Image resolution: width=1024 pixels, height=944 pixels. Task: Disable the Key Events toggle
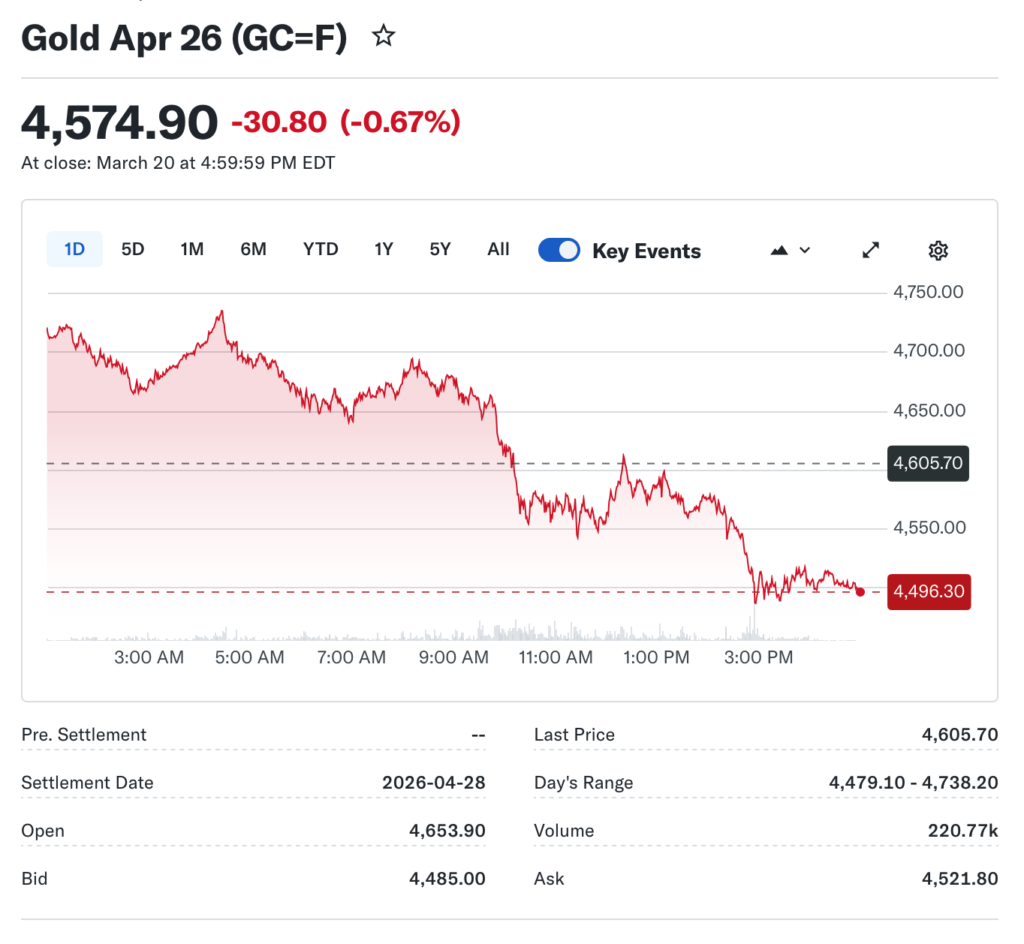559,250
